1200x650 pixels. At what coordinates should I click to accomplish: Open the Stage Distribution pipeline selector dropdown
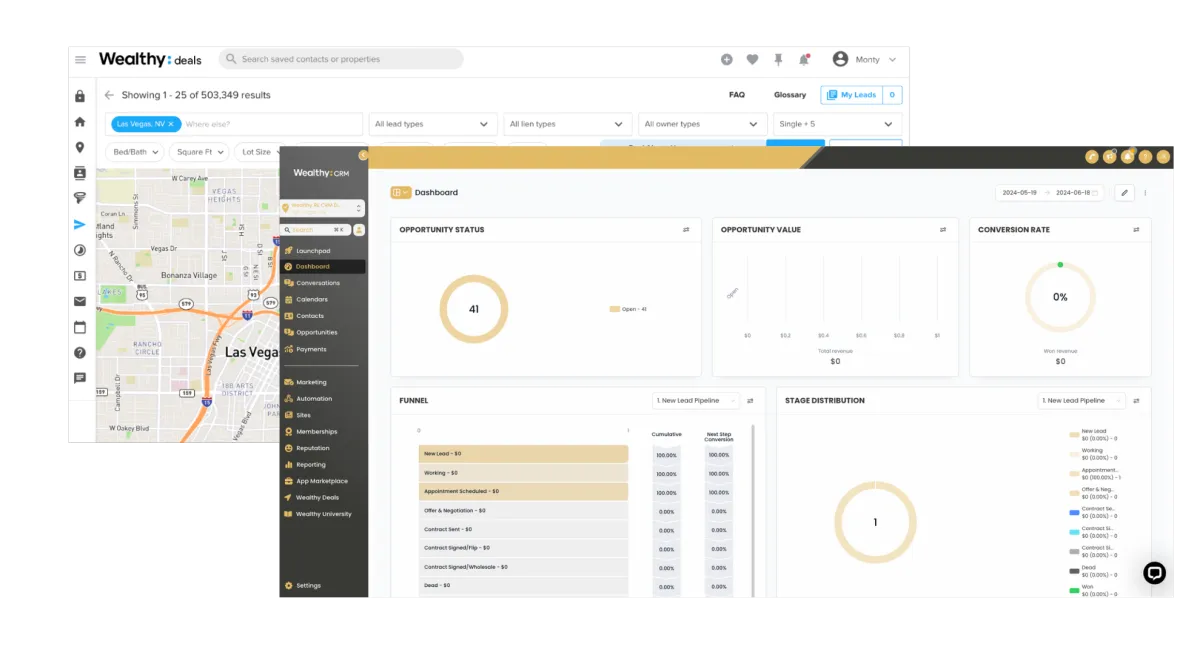tap(1082, 401)
